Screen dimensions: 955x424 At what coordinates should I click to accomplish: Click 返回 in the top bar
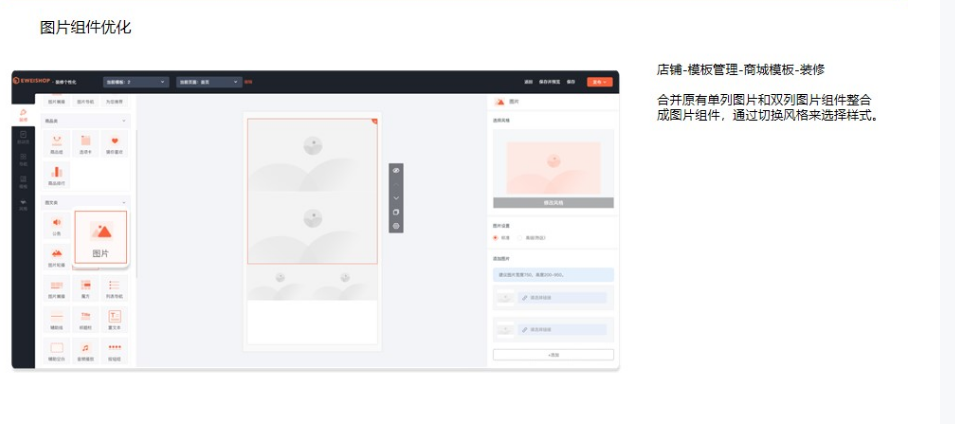[x=529, y=82]
